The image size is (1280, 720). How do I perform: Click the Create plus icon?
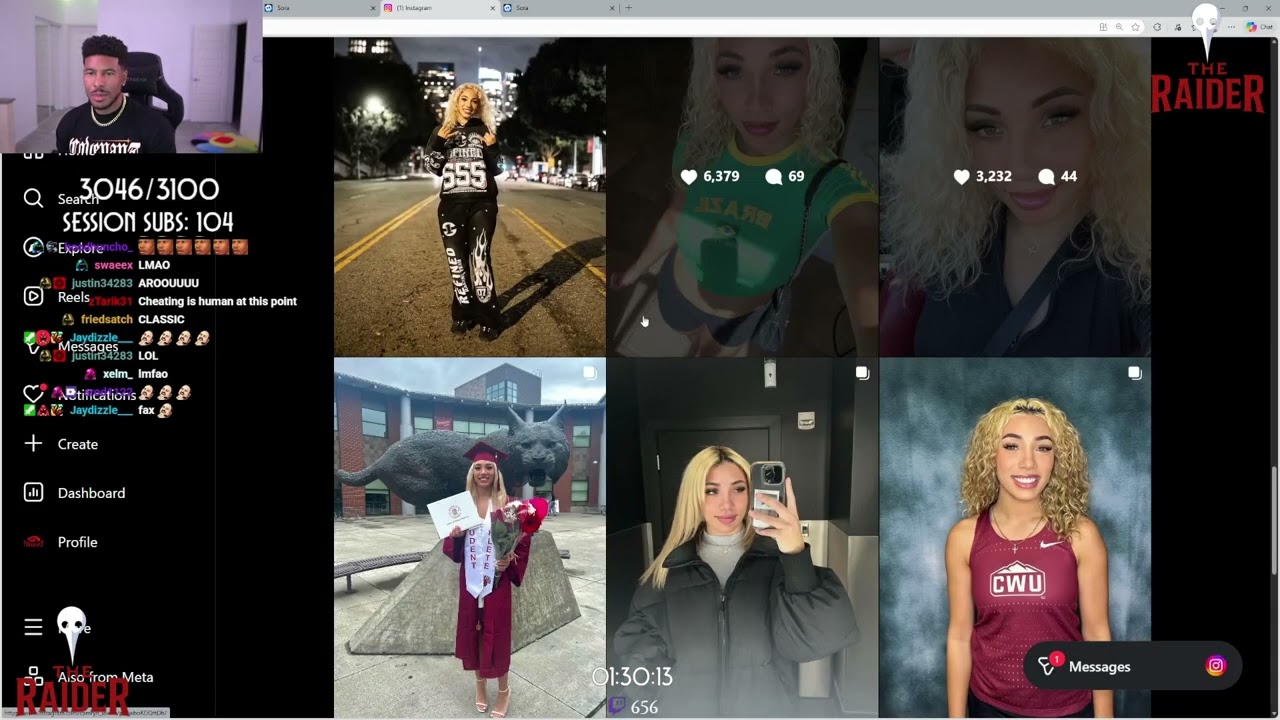33,443
